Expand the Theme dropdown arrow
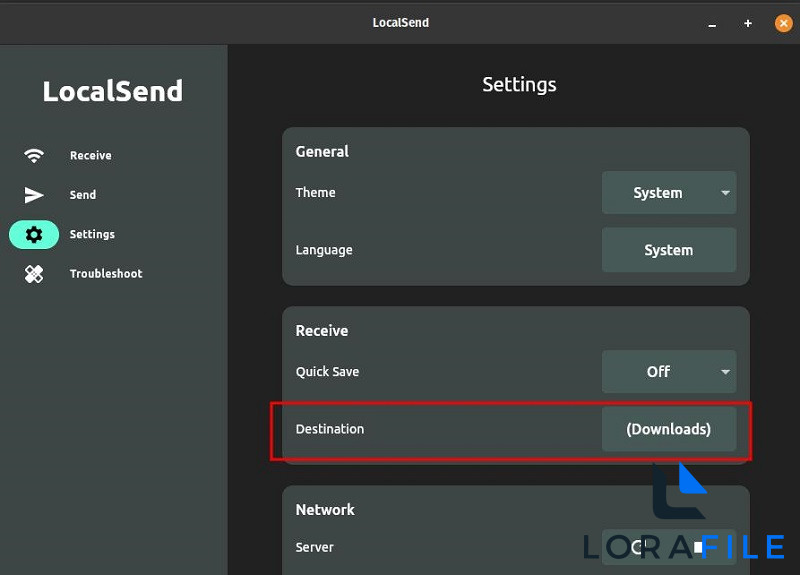This screenshot has height=575, width=800. (725, 193)
